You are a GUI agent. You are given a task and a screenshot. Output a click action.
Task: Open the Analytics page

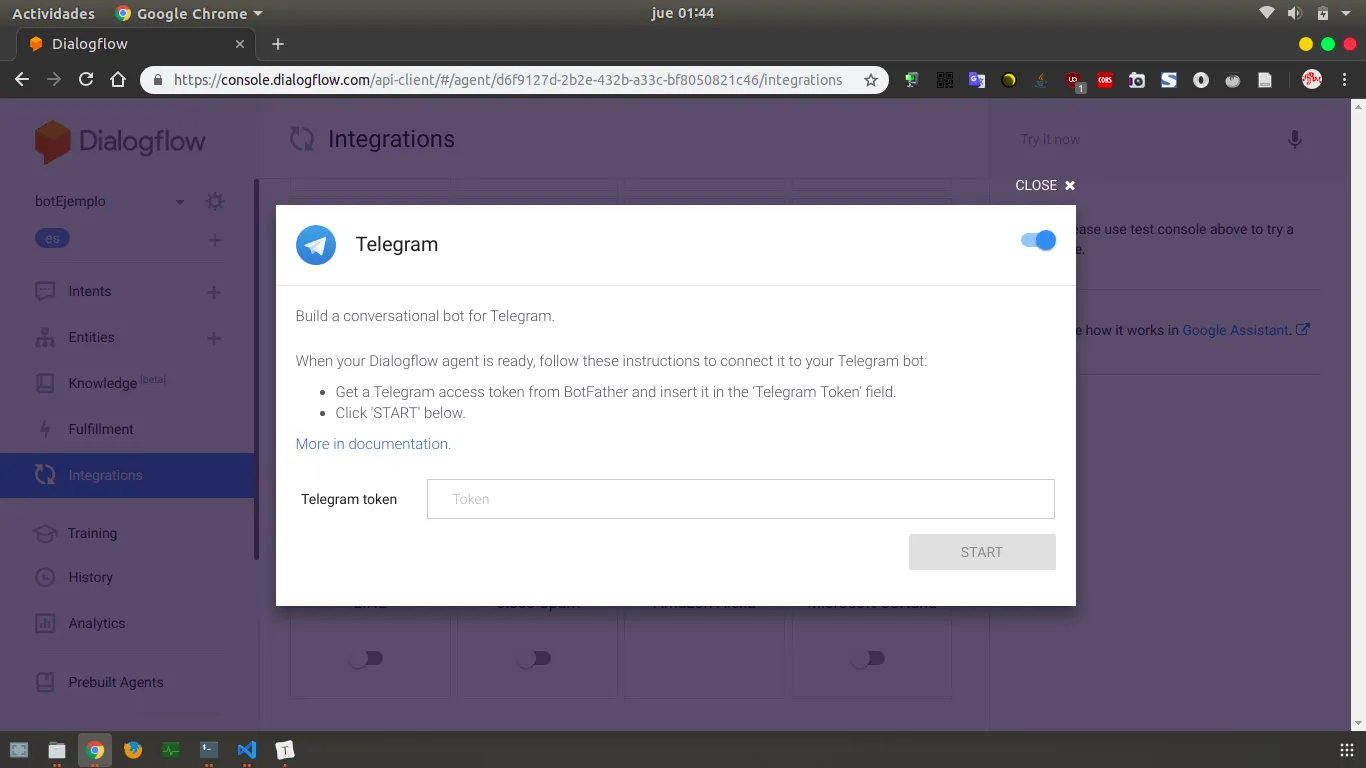94,623
